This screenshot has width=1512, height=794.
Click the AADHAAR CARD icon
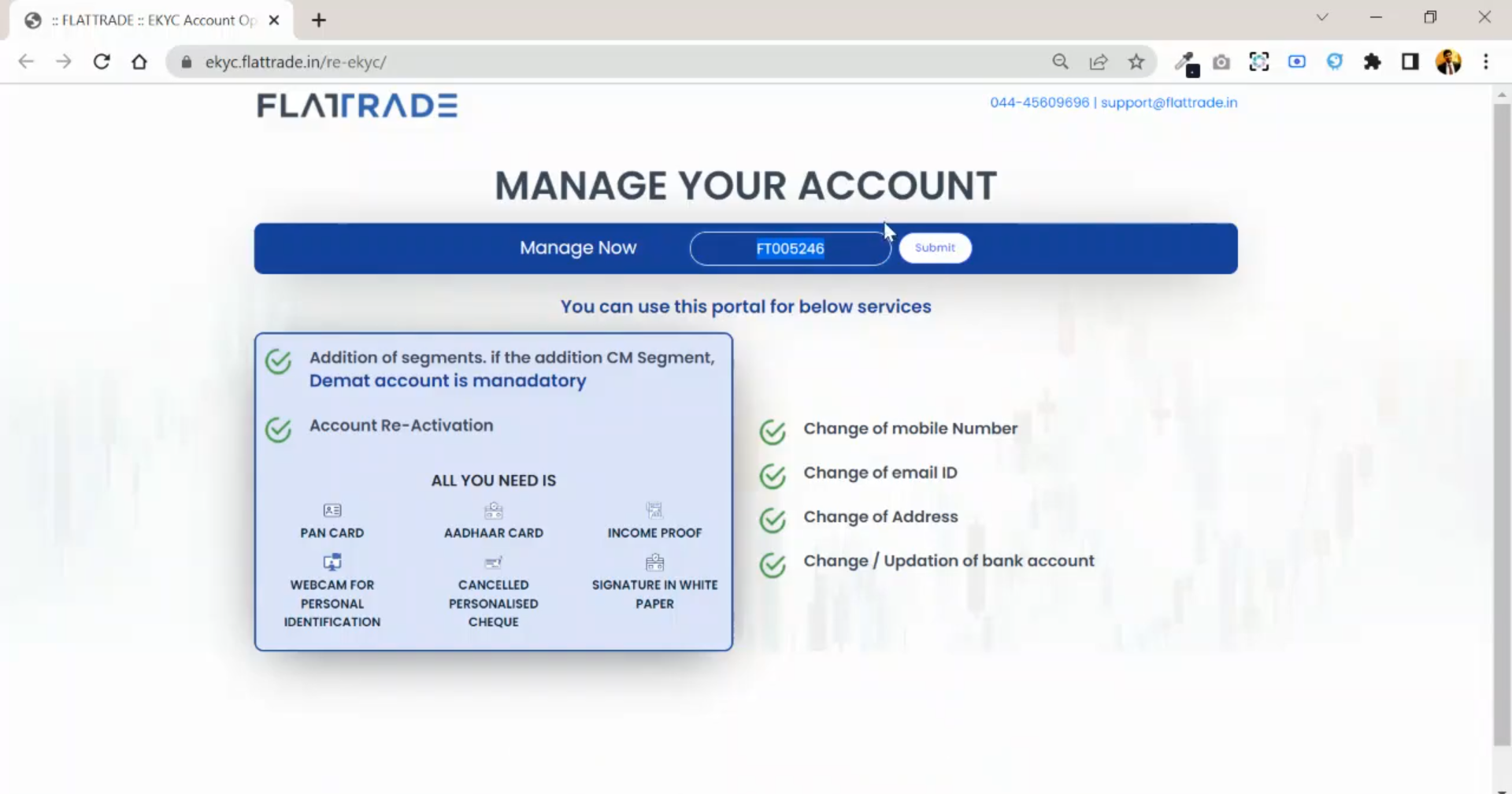(x=494, y=510)
